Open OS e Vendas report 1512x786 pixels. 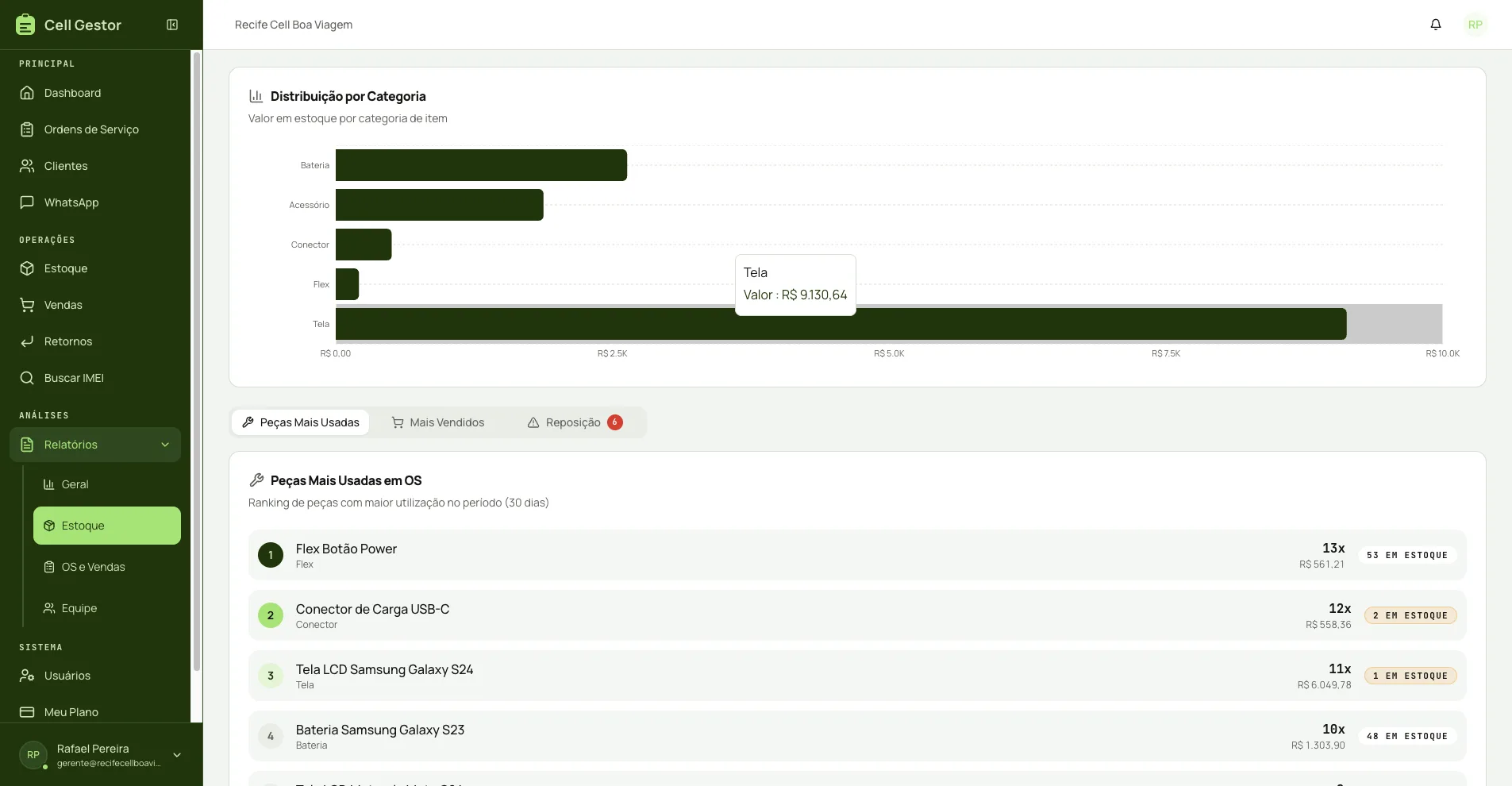pos(107,567)
